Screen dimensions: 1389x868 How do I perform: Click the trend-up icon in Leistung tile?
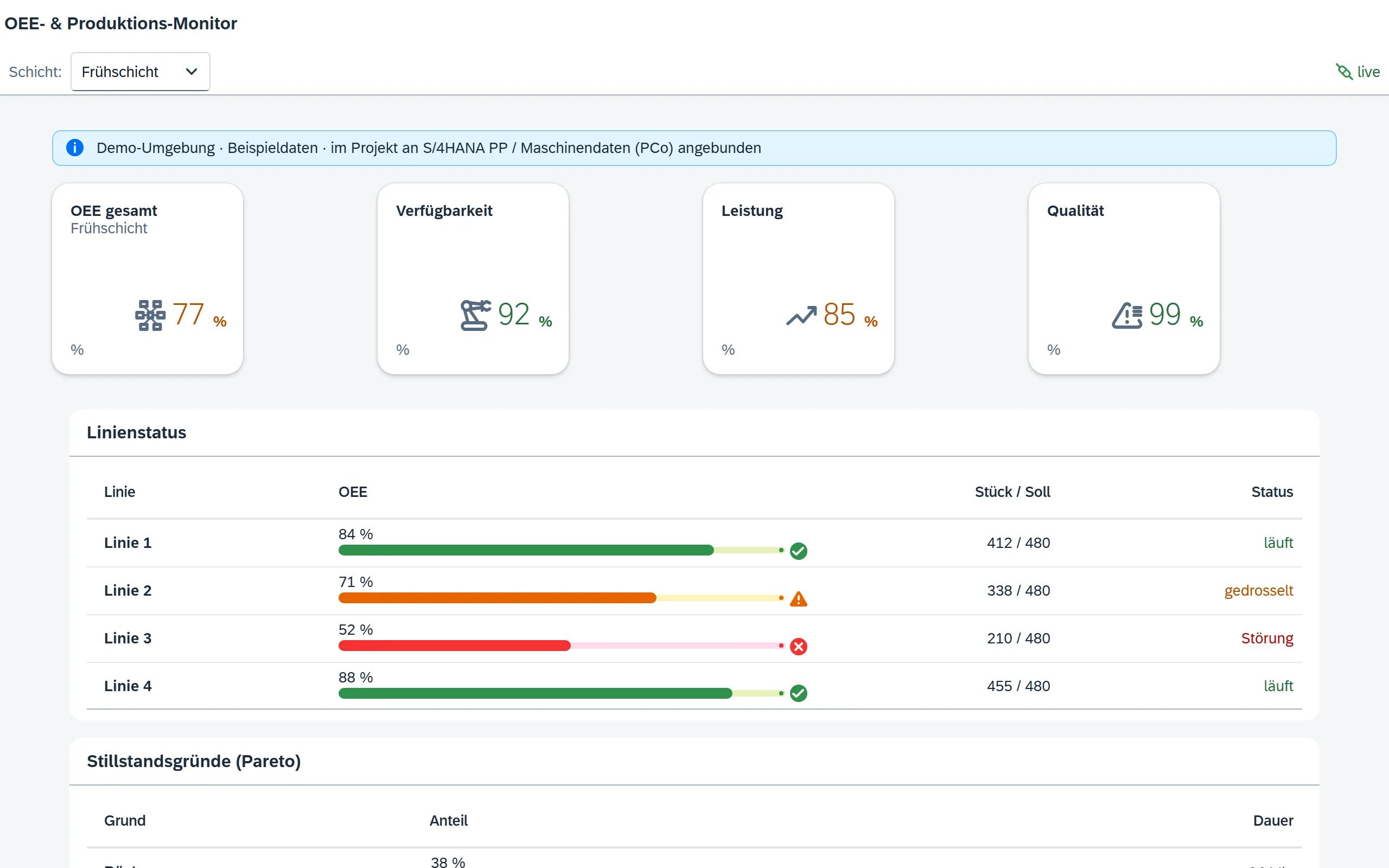coord(801,315)
